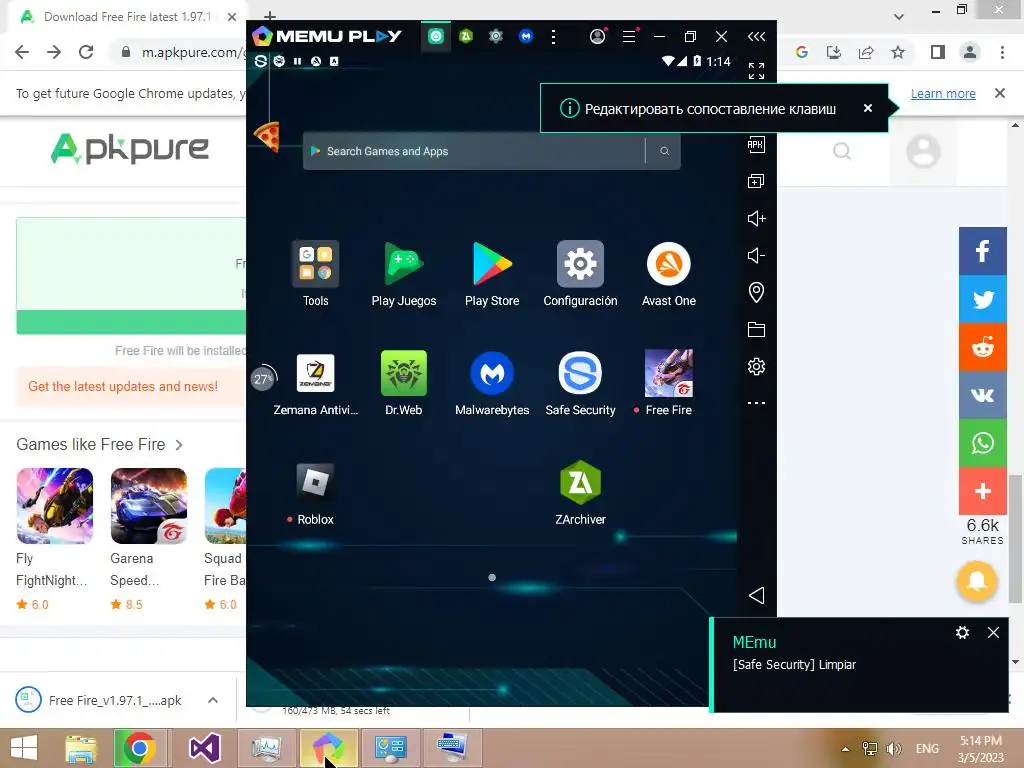Open Fly FightNight game thumbnail
The height and width of the screenshot is (768, 1024).
click(x=54, y=506)
